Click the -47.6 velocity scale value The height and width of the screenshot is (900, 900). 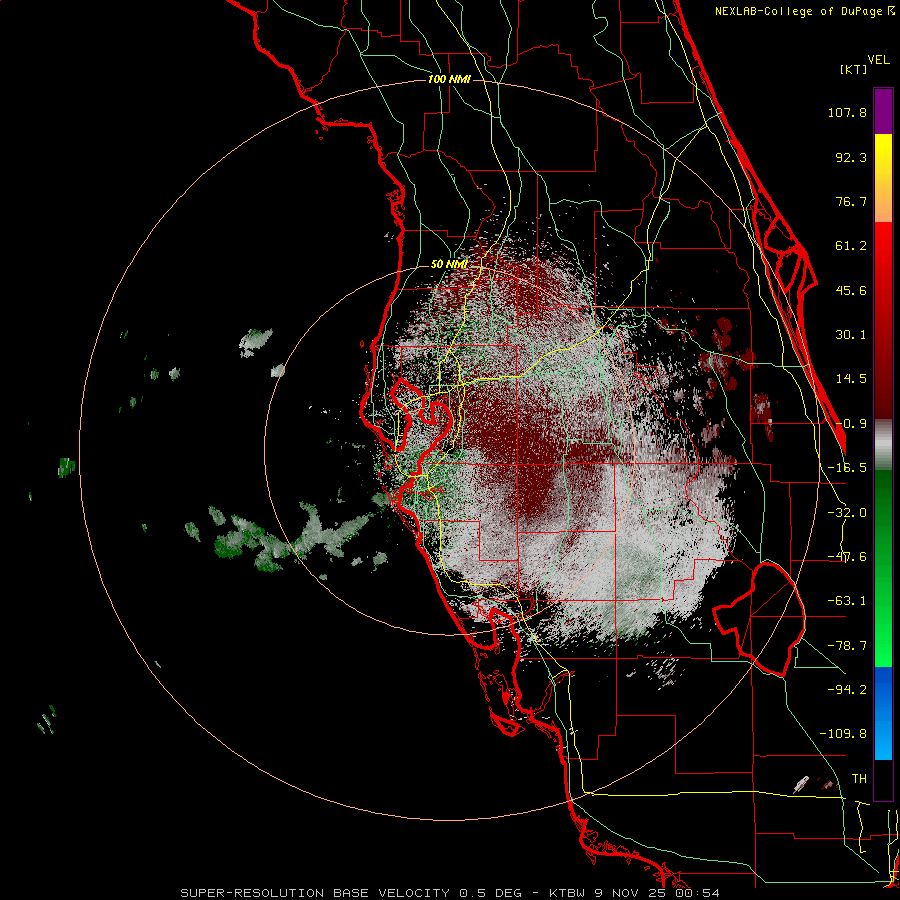point(847,557)
